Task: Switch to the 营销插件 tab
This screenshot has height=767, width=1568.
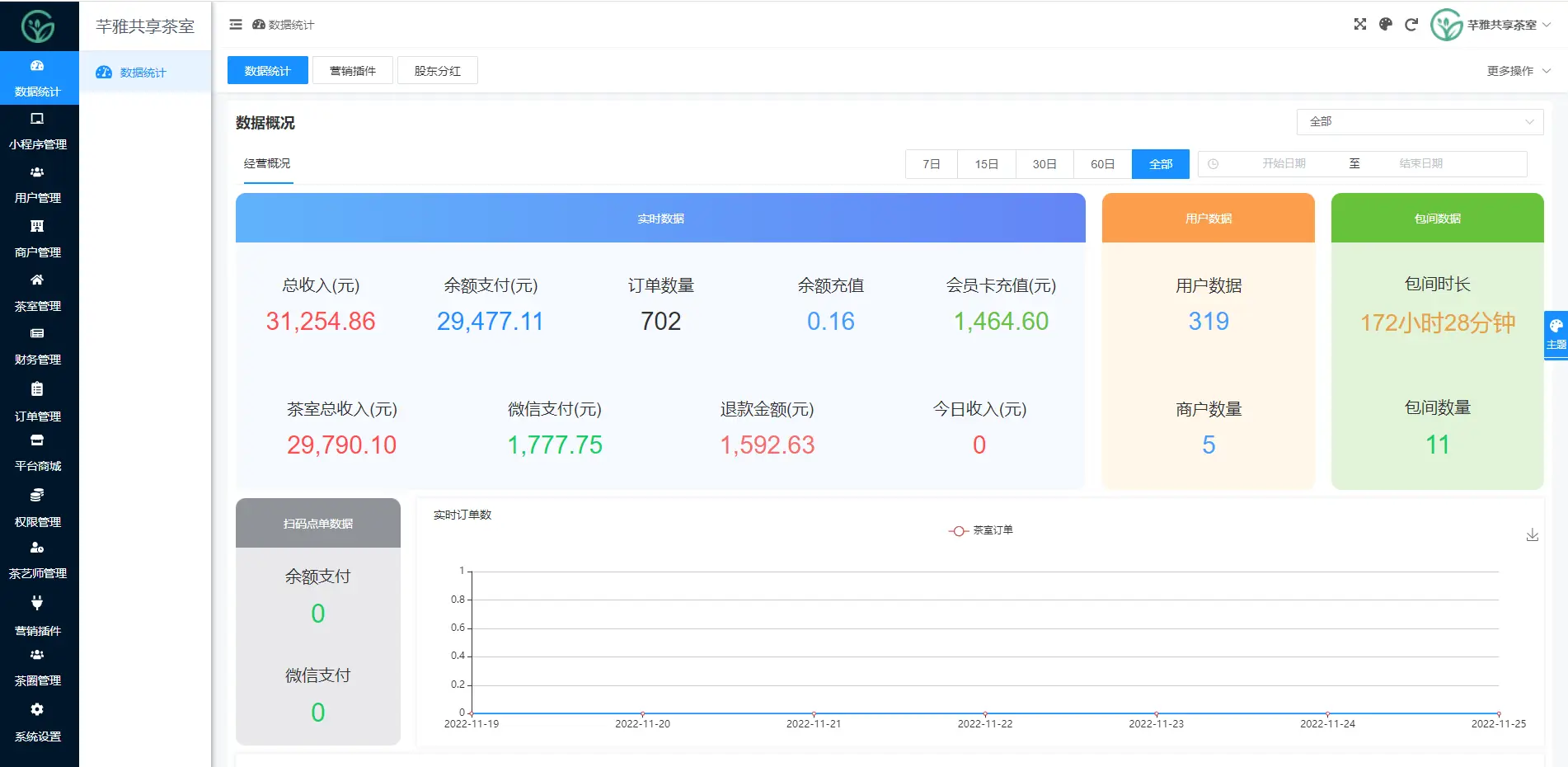Action: click(353, 71)
